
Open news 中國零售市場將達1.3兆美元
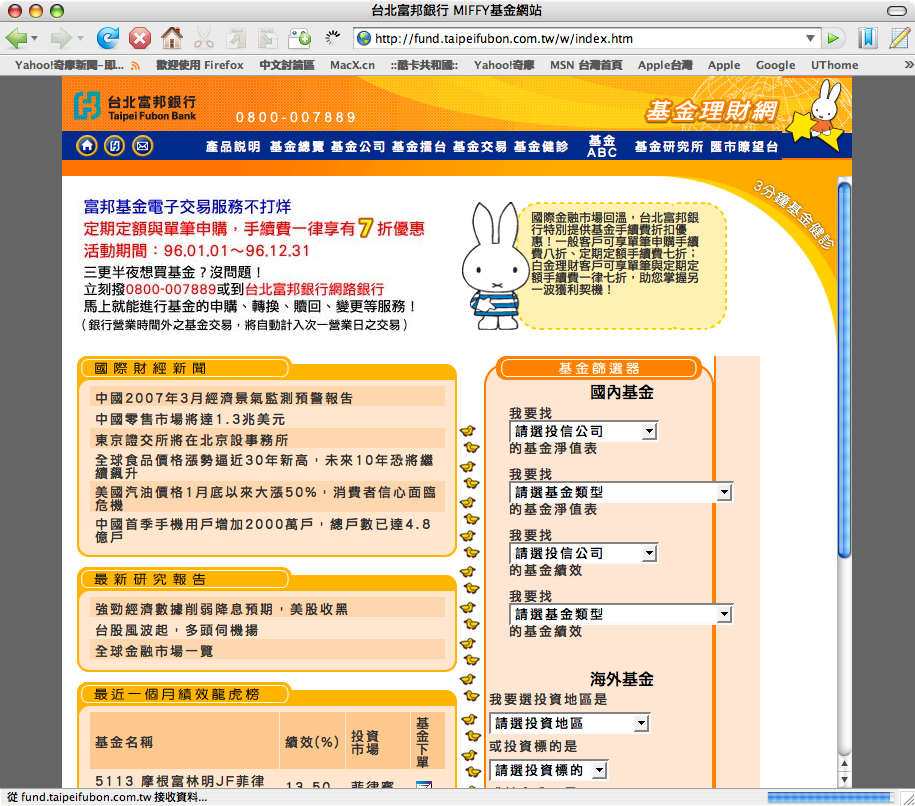pos(190,419)
